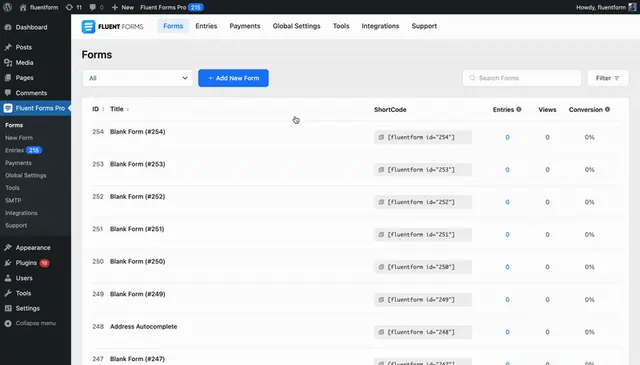Copy the shortcode for form 251
The image size is (640, 365).
click(381, 234)
